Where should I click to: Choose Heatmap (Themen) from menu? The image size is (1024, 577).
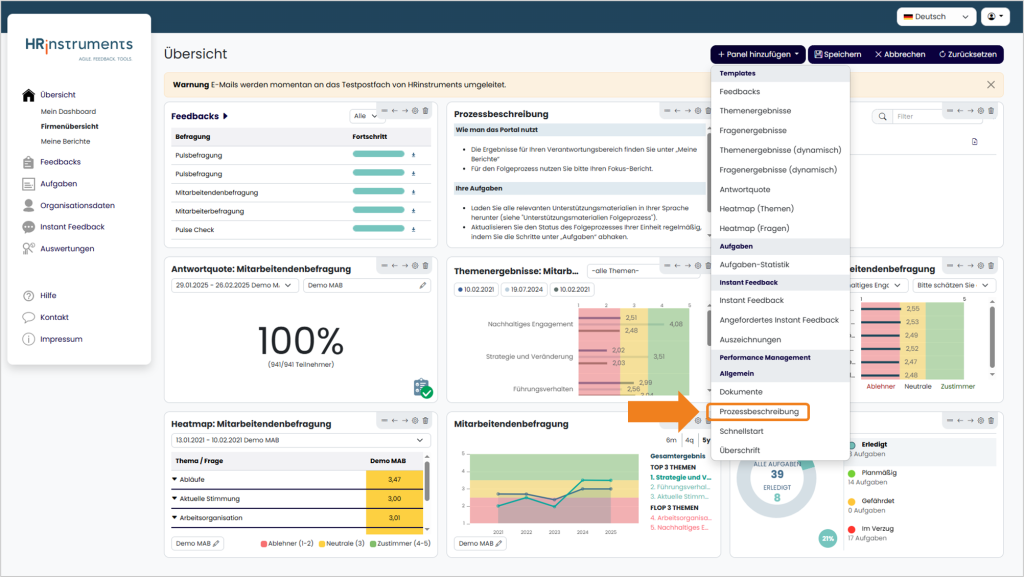tap(756, 209)
